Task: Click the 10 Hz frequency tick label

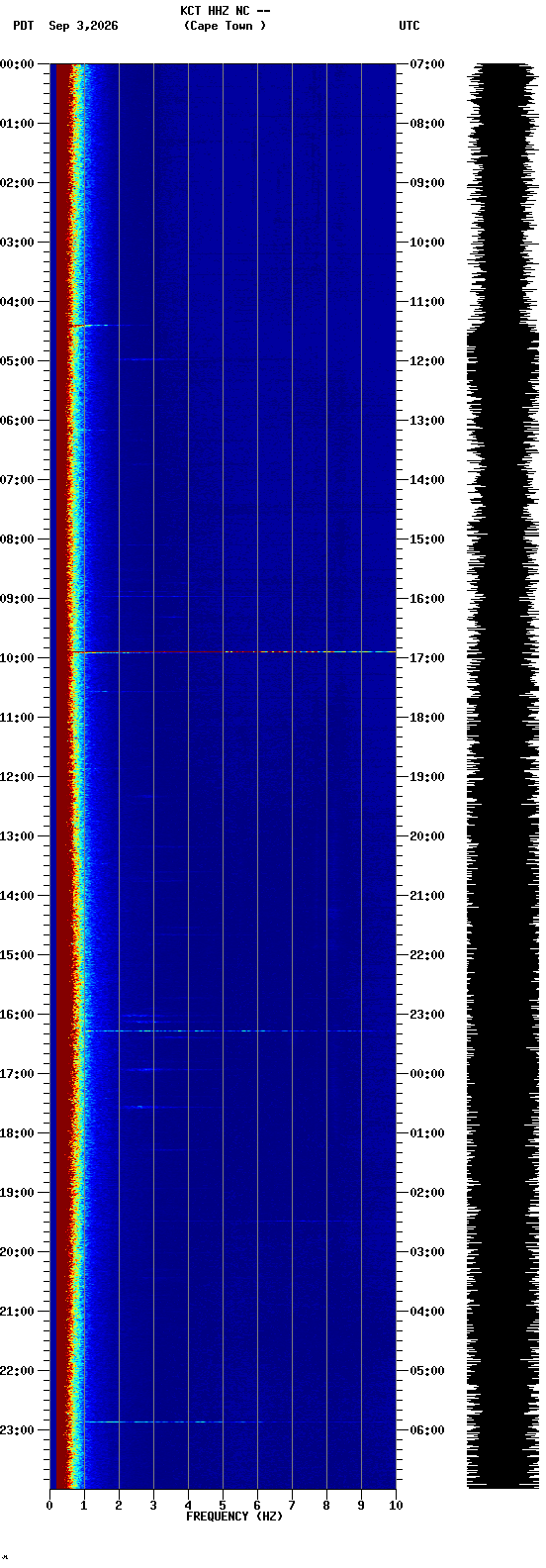Action: pyautogui.click(x=396, y=1506)
